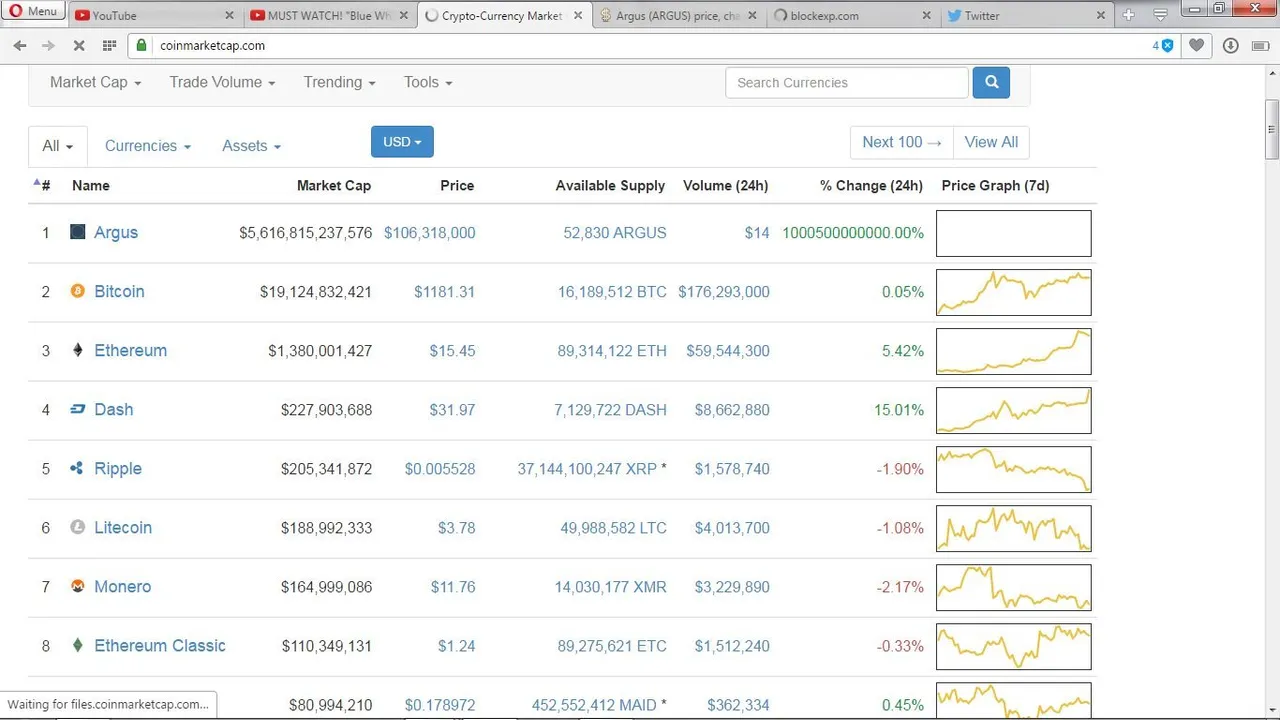This screenshot has width=1280, height=720.
Task: Go forward with the forward arrow
Action: pos(48,46)
